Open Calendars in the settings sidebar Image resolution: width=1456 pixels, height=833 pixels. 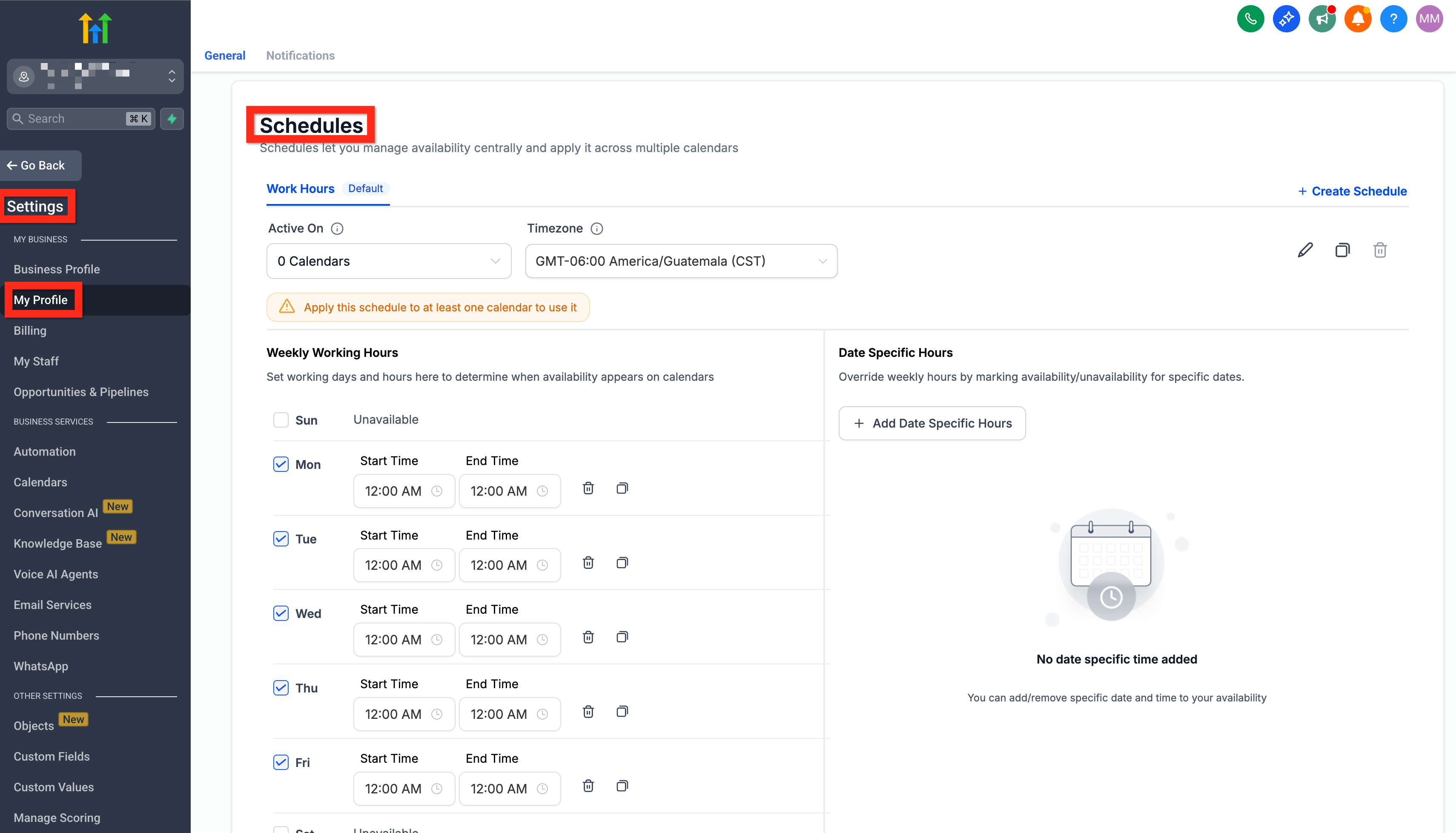coord(40,482)
